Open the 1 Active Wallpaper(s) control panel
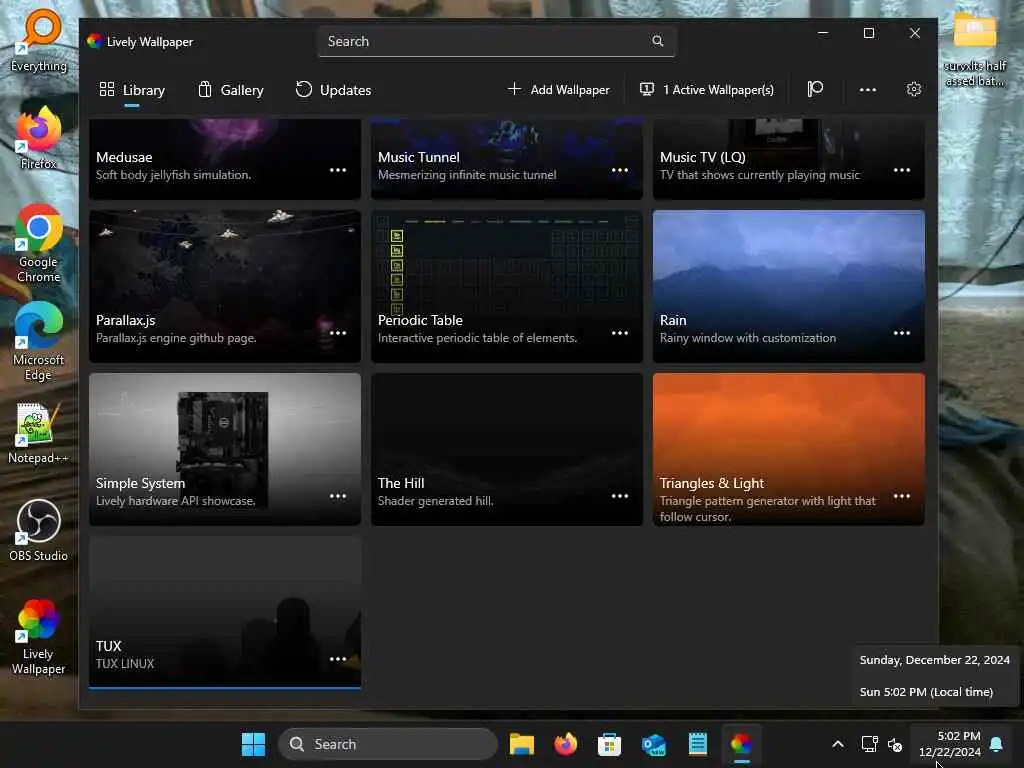This screenshot has height=768, width=1024. (x=707, y=89)
